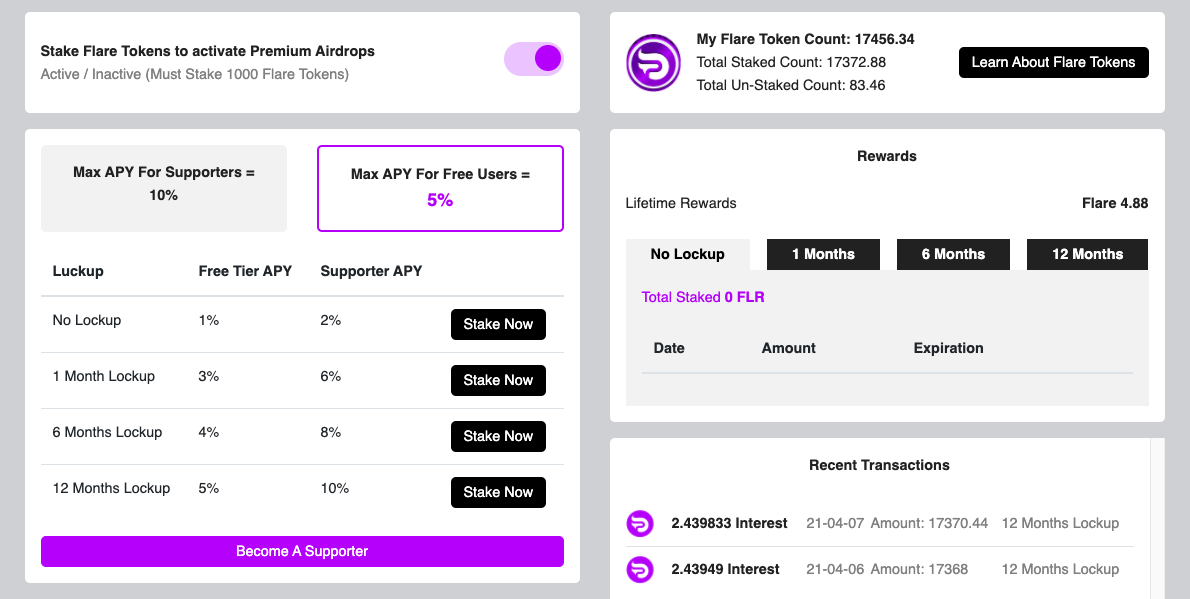Click the Date column header in Rewards
The image size is (1190, 599).
[669, 348]
